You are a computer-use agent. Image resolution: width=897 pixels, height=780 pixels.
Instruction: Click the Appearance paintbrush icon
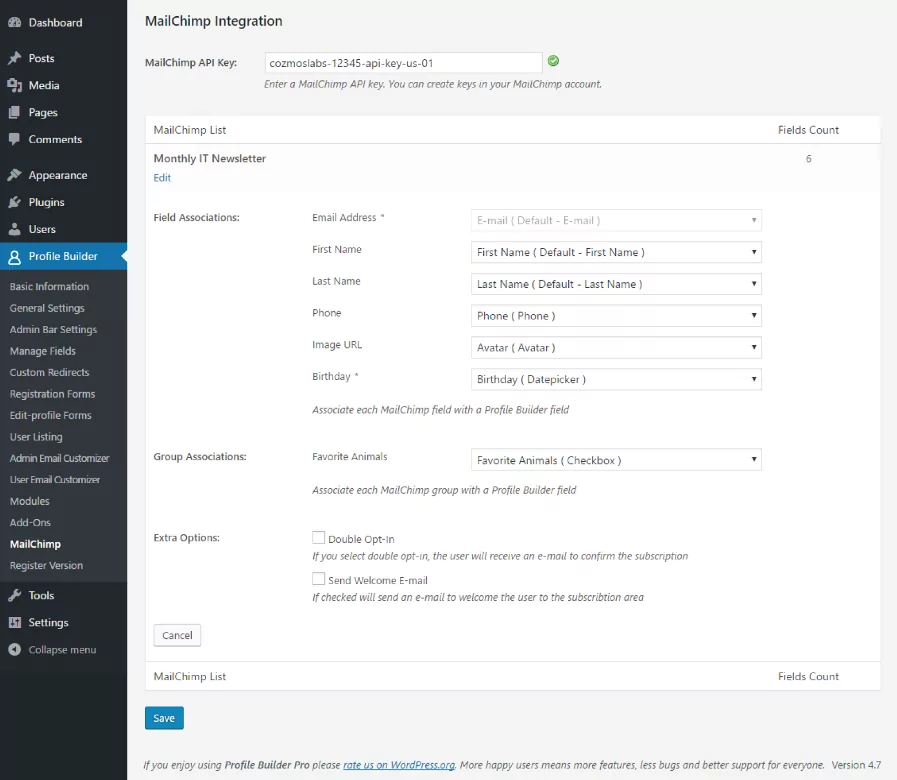coord(15,175)
